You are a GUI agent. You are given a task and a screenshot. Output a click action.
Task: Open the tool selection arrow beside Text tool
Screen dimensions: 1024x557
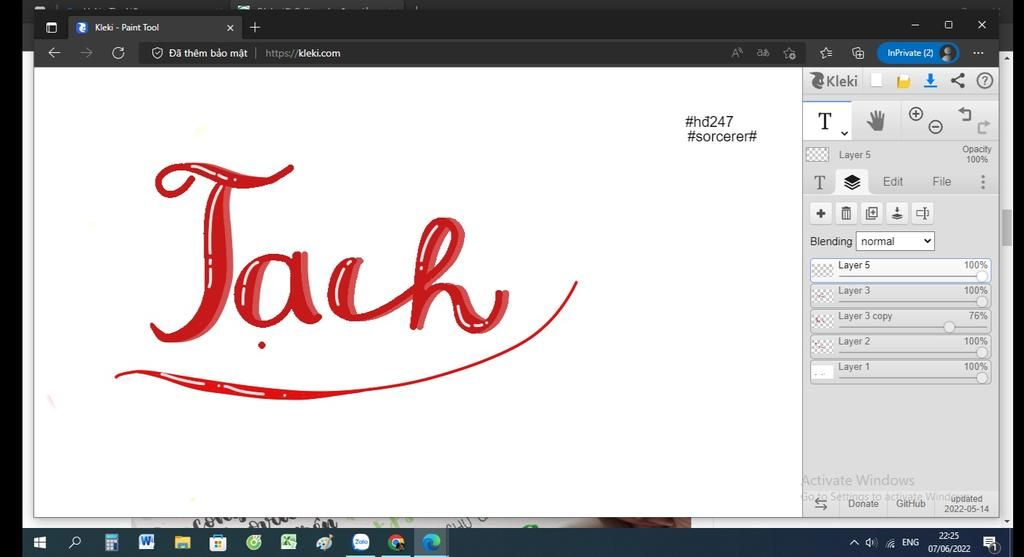(x=844, y=133)
